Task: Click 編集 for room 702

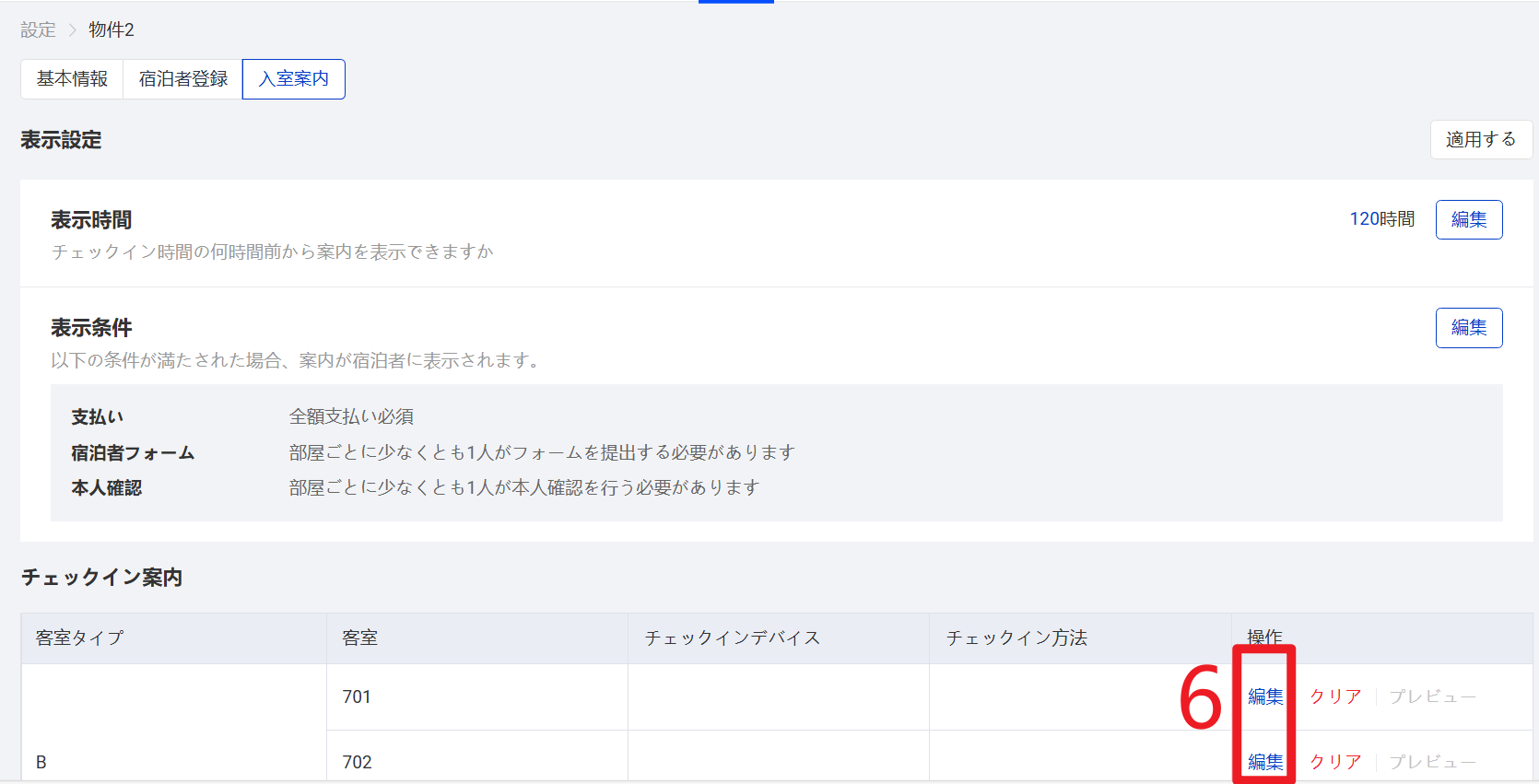Action: pos(1265,762)
